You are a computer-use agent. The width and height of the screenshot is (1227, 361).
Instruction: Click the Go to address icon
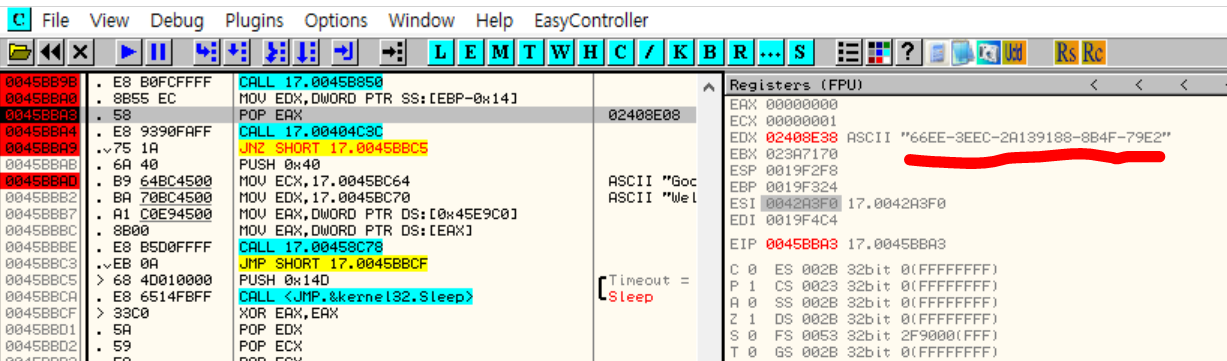pos(394,51)
